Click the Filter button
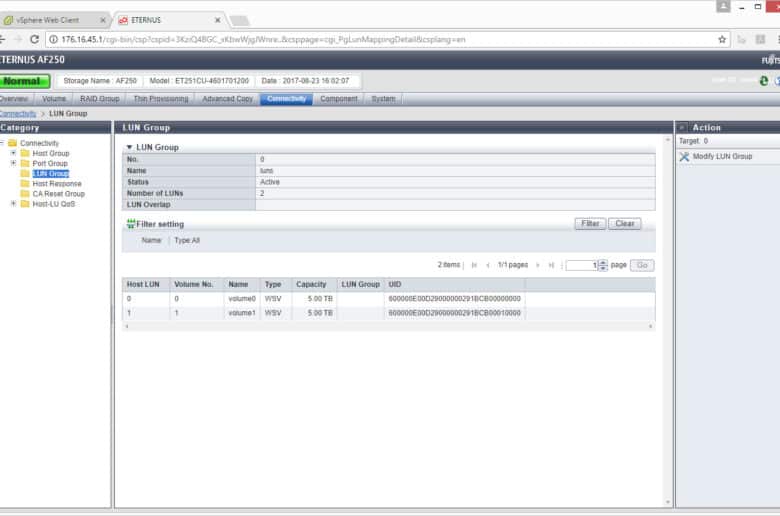 point(590,224)
